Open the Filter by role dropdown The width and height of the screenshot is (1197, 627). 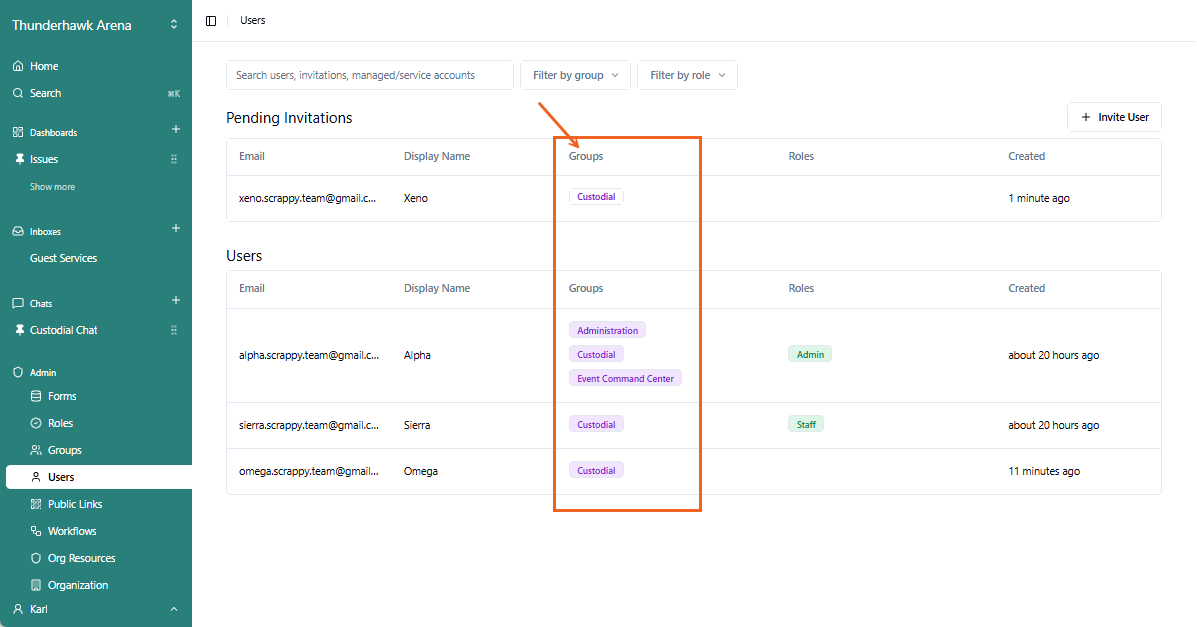(687, 75)
